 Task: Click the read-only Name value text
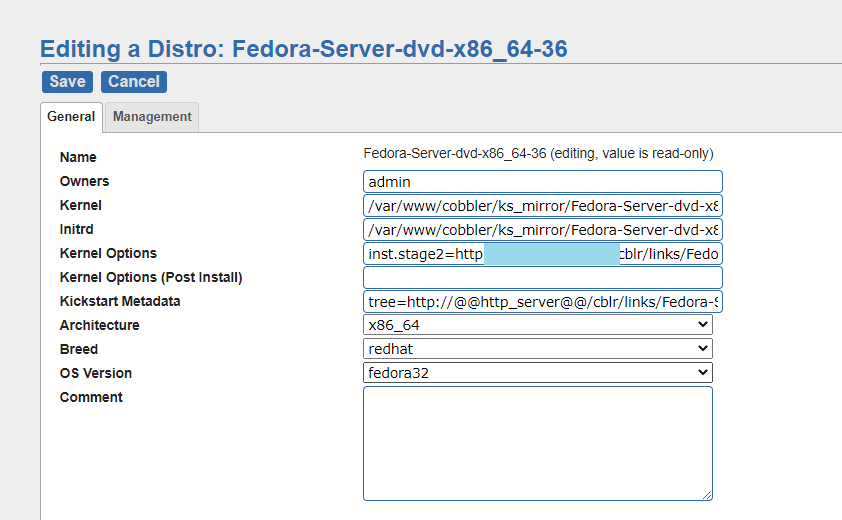point(538,154)
